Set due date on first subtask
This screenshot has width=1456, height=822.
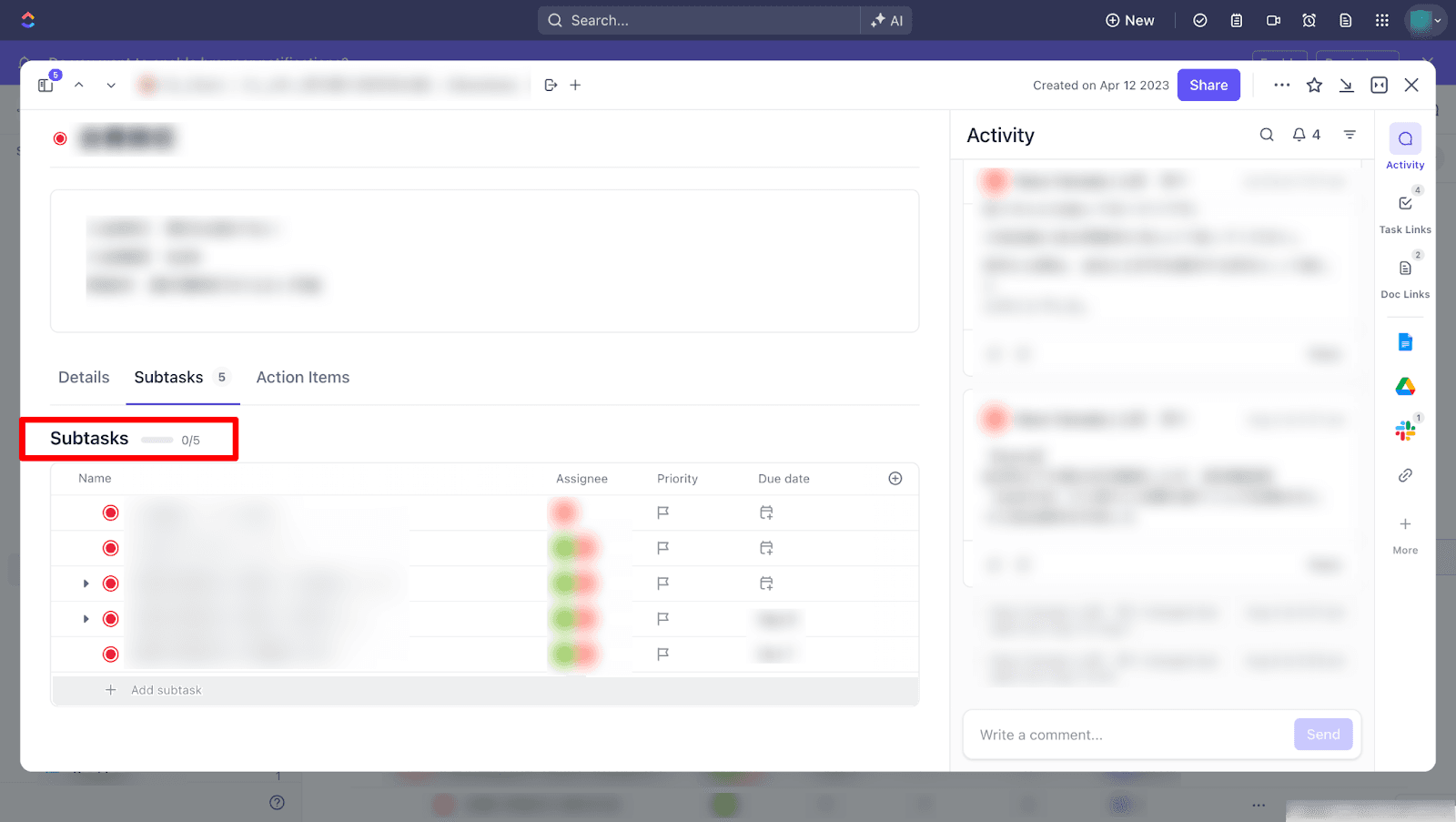[766, 512]
